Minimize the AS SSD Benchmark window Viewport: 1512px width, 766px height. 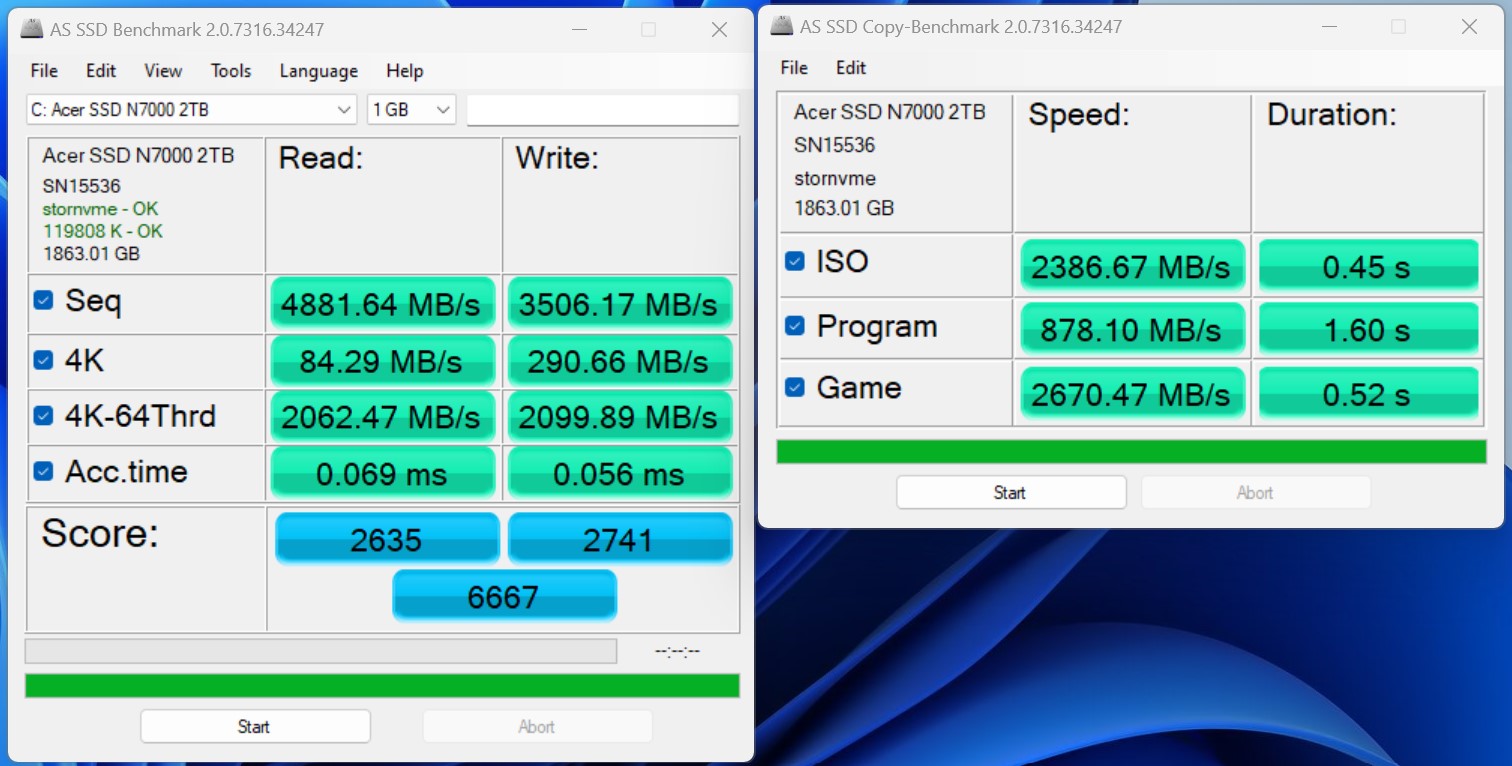click(579, 30)
